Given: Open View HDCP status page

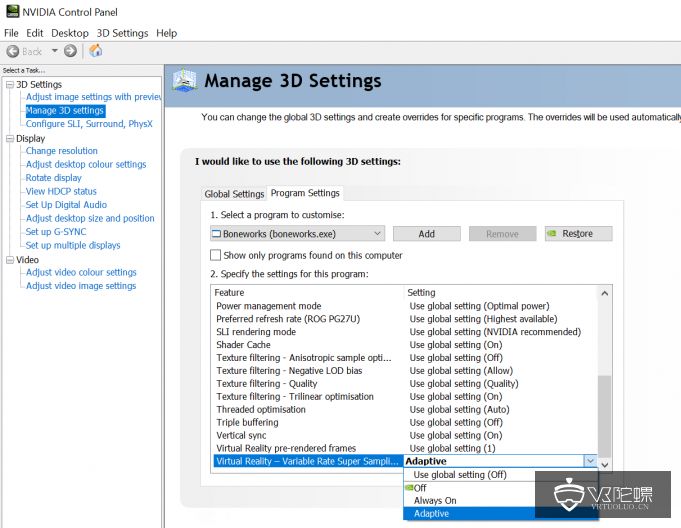Looking at the screenshot, I should (61, 191).
